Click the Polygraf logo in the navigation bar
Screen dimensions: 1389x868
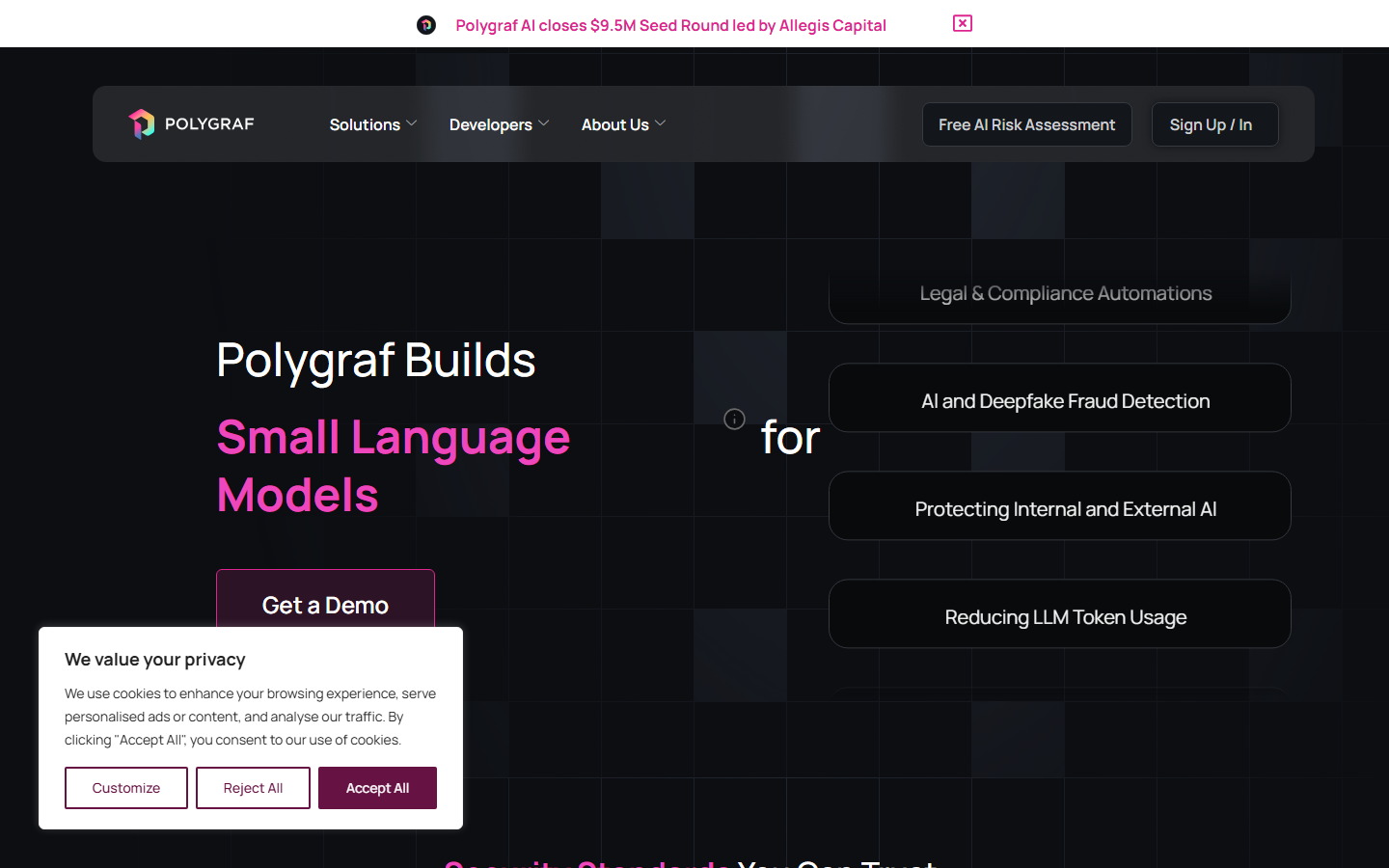190,123
